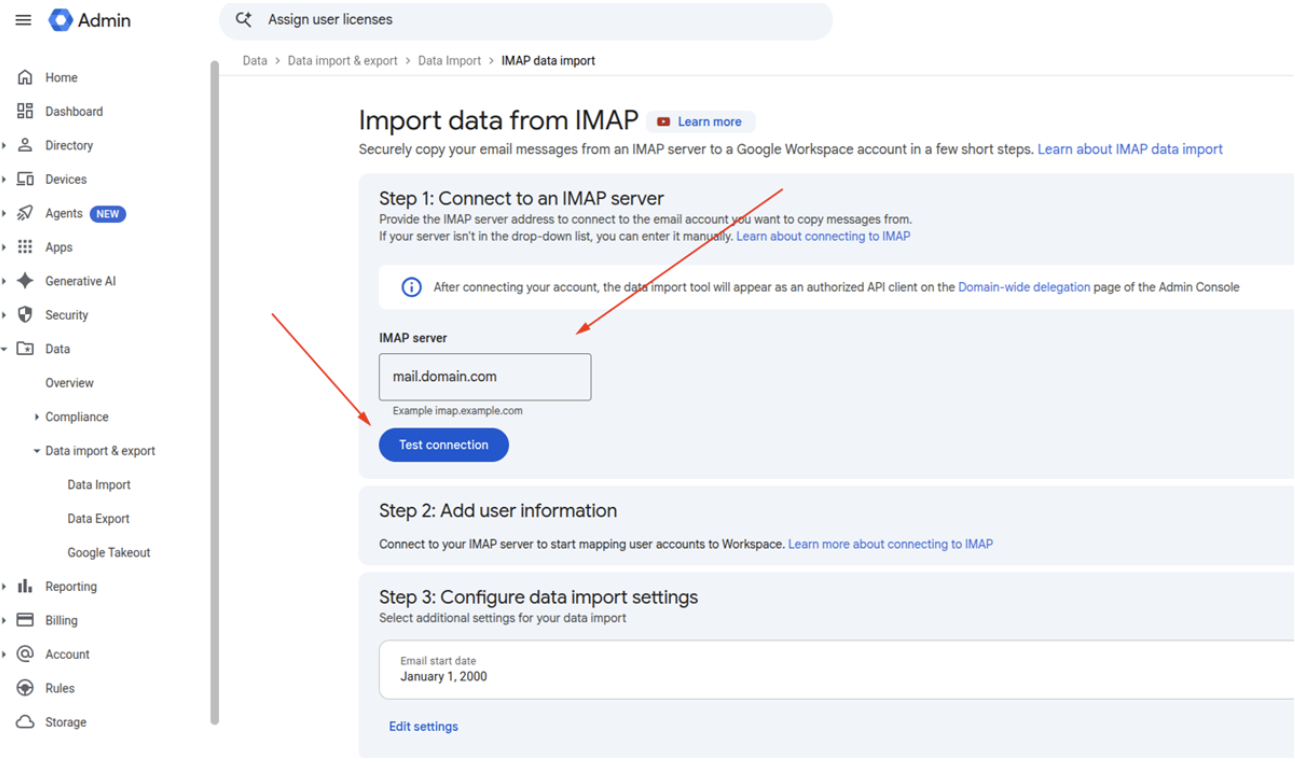Click the sidebar vertical scrollbar
Image resolution: width=1295 pixels, height=765 pixels.
click(214, 392)
